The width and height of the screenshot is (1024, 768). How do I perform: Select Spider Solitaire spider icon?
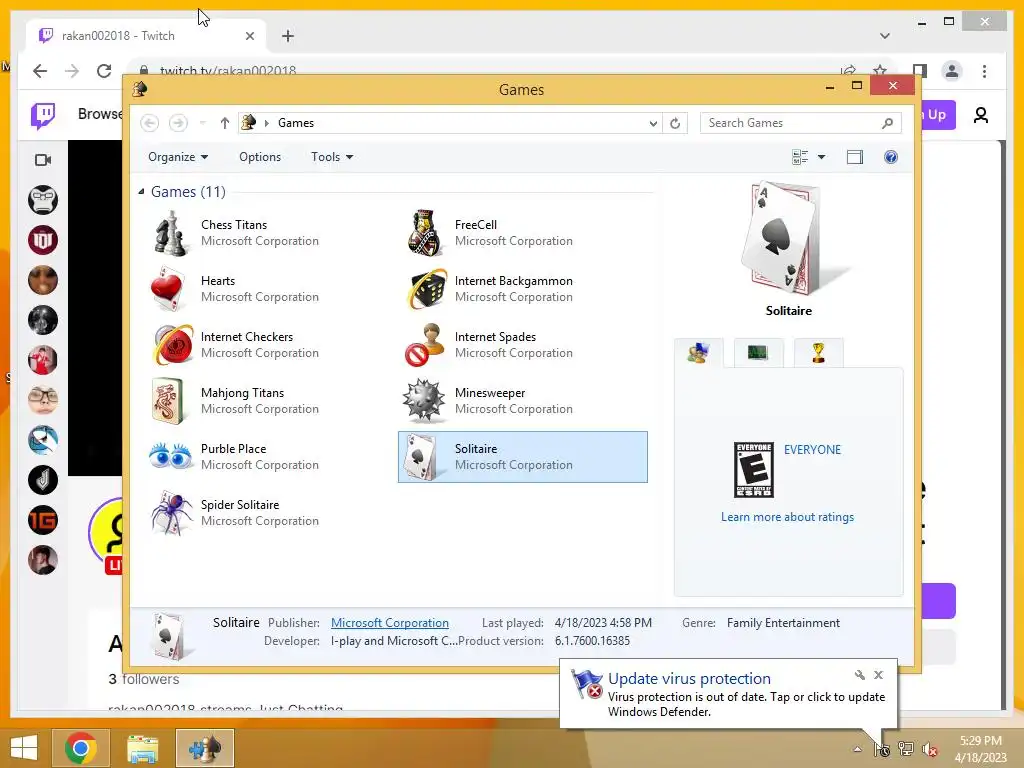coord(171,513)
